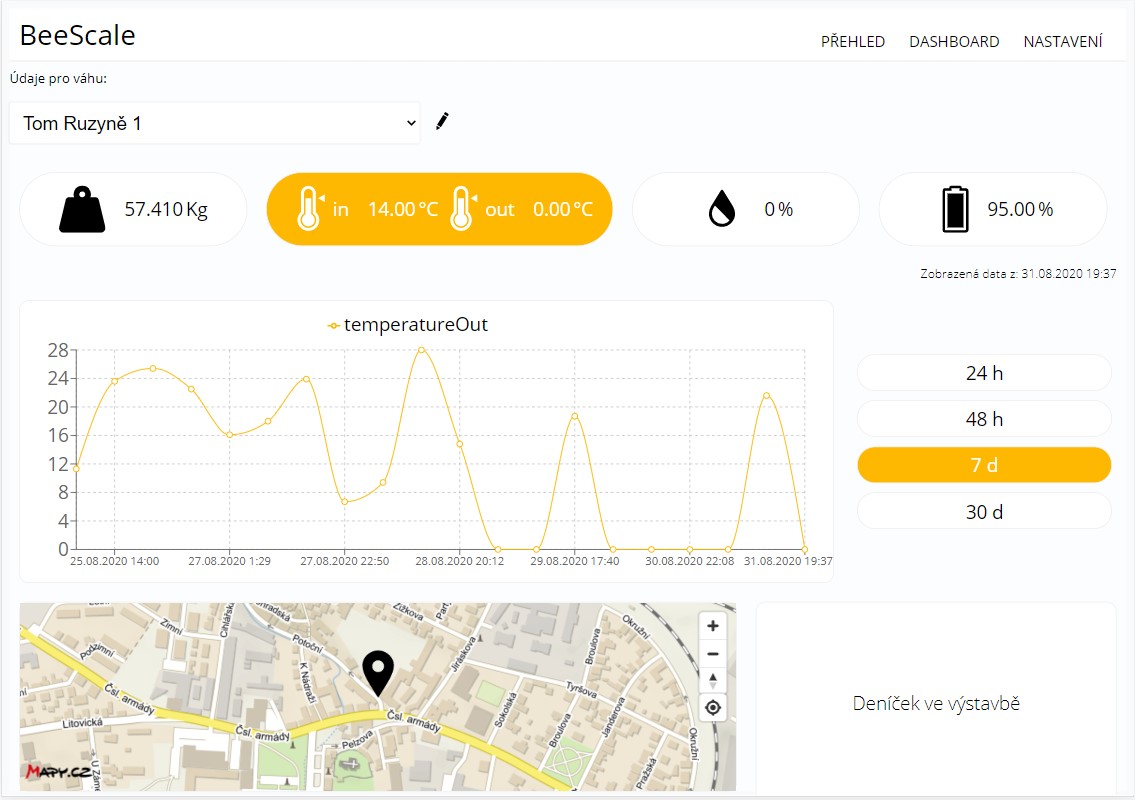This screenshot has height=800, width=1135.
Task: Toggle the temperatureOut legend series
Action: click(x=408, y=325)
